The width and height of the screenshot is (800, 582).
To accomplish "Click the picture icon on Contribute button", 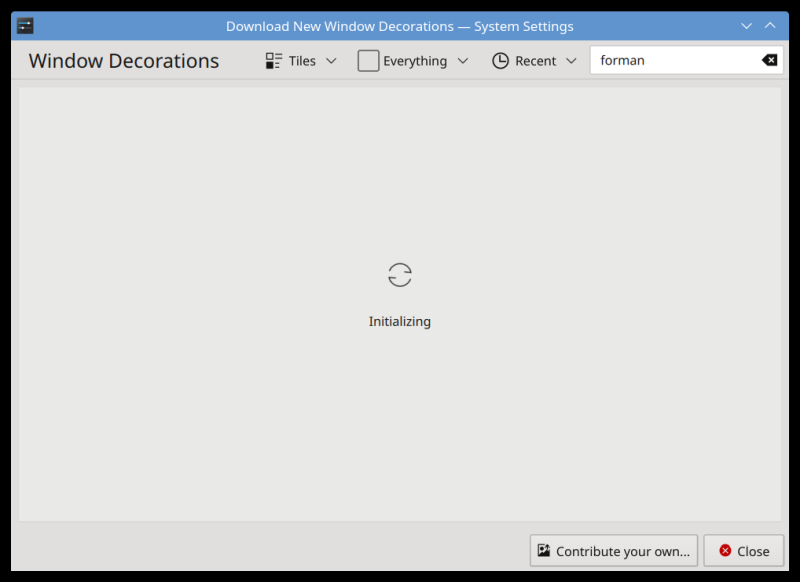I will click(543, 550).
